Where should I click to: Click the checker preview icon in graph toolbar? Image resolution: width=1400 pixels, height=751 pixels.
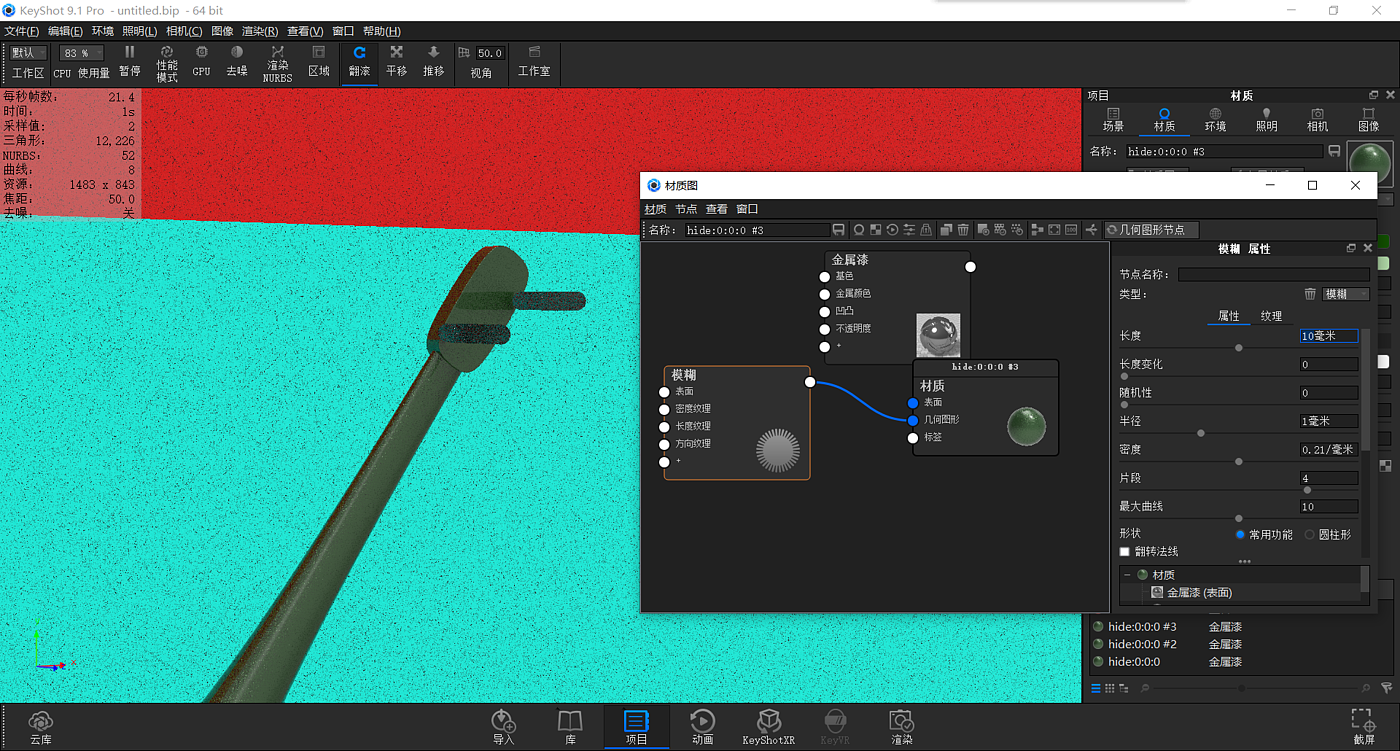point(875,230)
